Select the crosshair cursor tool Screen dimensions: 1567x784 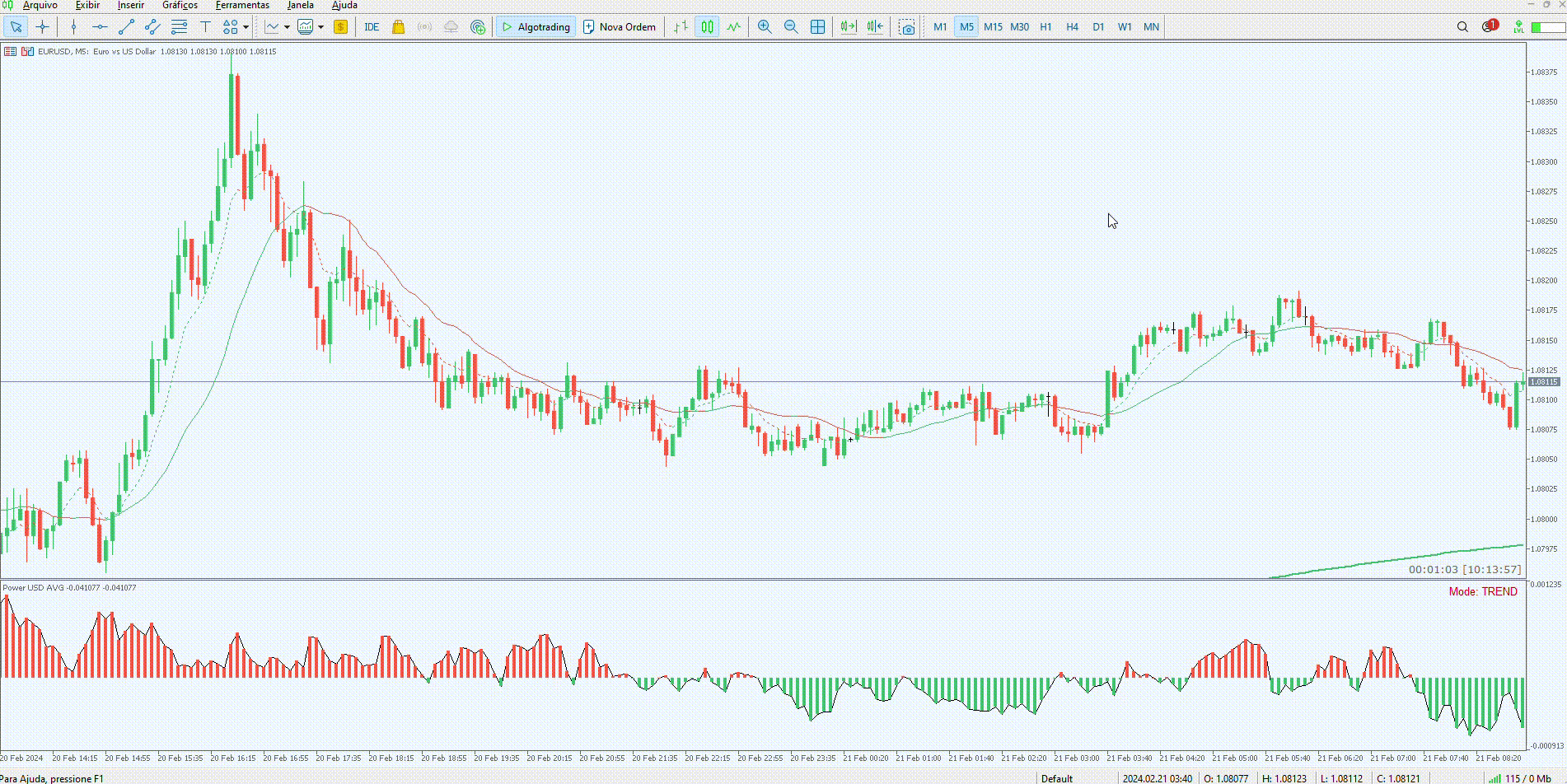[43, 27]
